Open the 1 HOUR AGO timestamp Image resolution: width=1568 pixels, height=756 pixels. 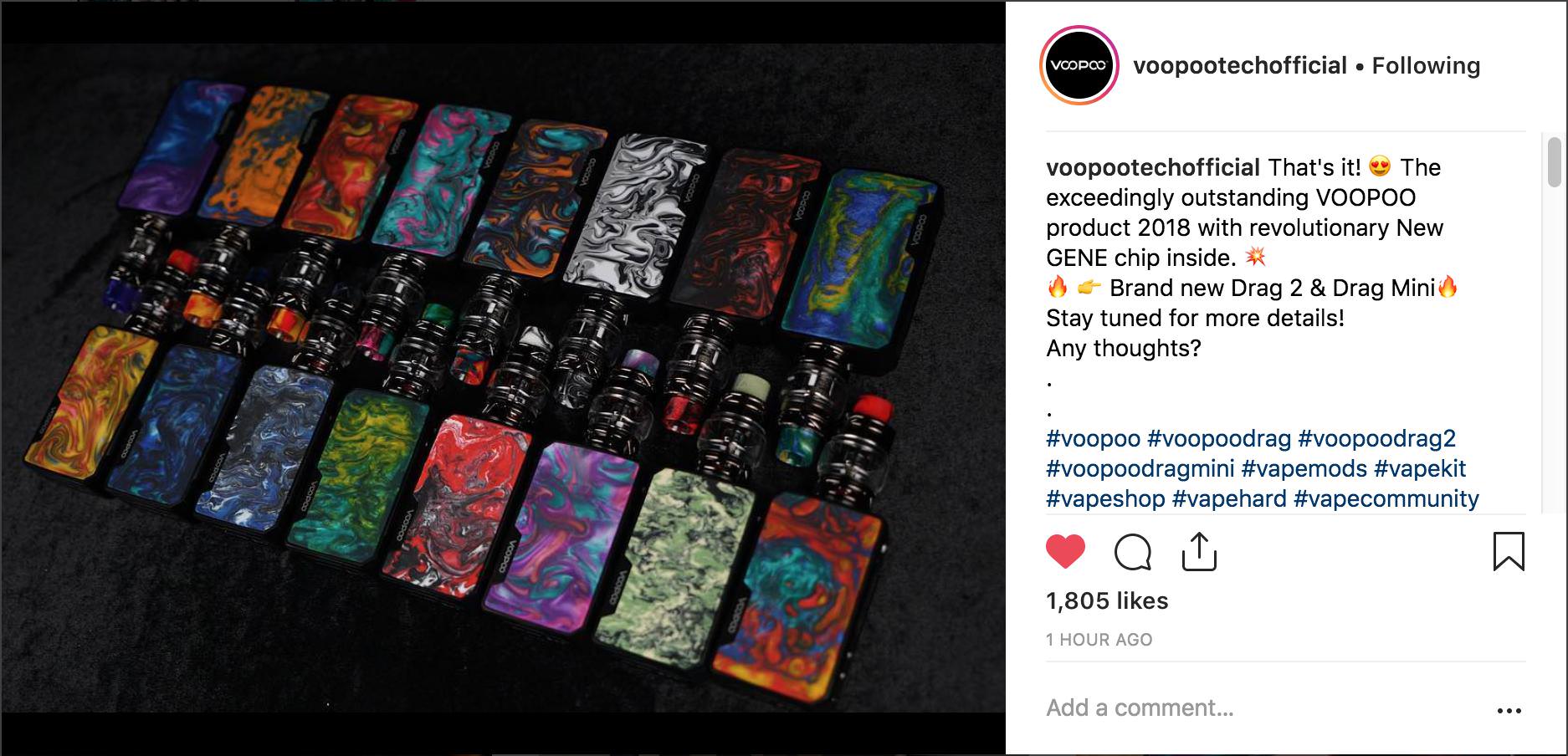coord(1099,640)
